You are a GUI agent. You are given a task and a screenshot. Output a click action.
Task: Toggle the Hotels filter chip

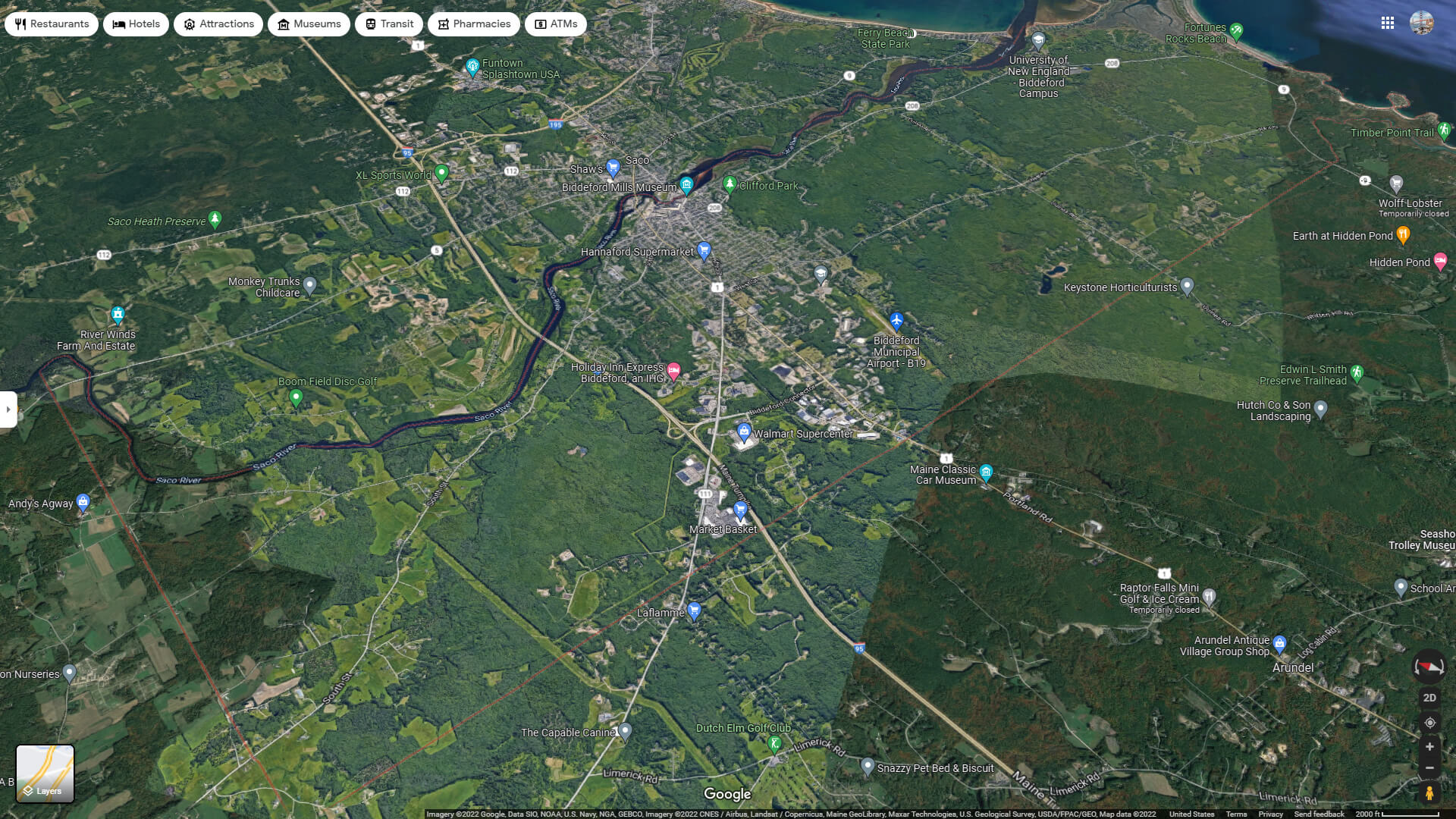coord(136,24)
